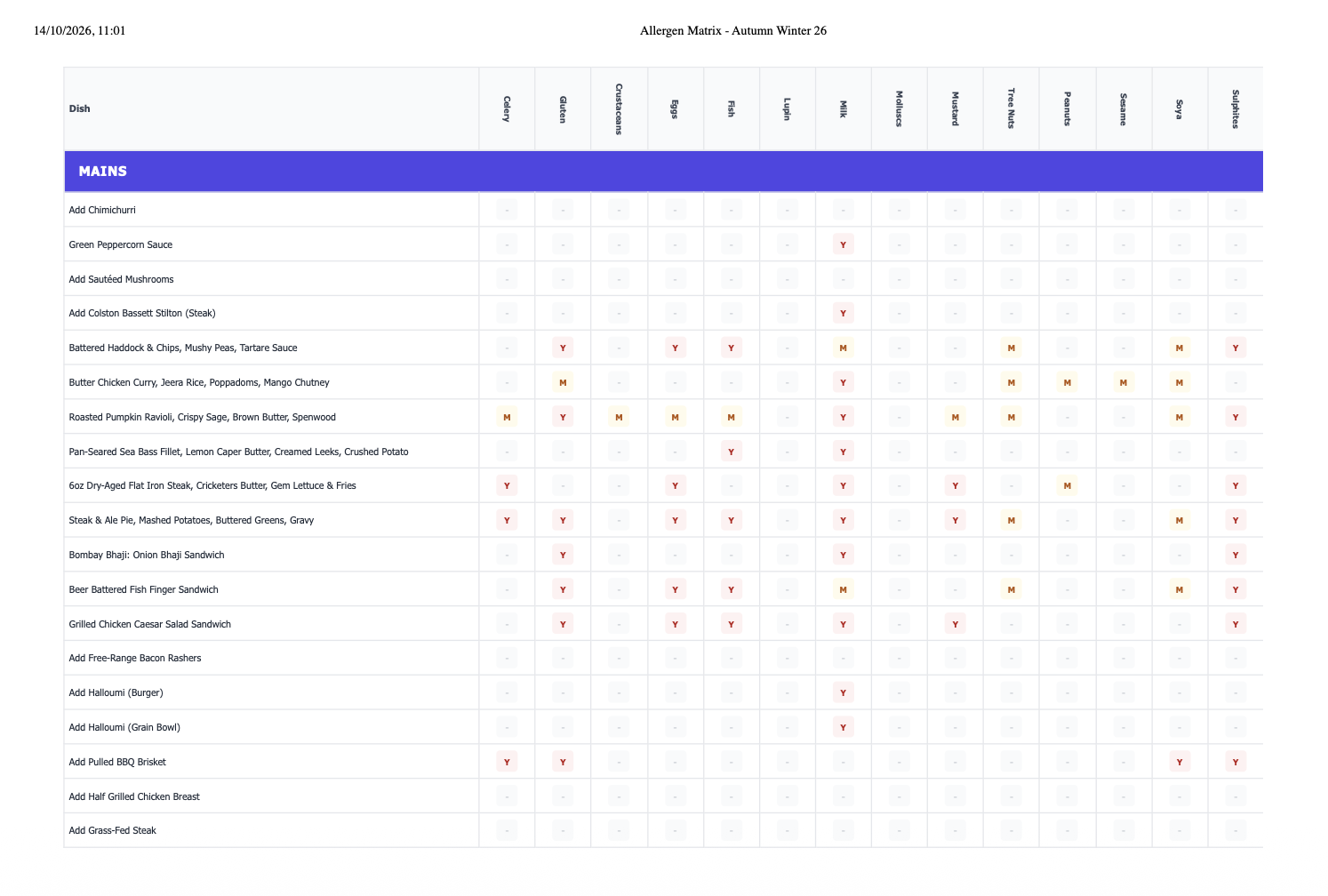Screen dimensions: 1328x896
Task: Select Add Halloumi (Grain Bowl) dish name
Action: [124, 727]
